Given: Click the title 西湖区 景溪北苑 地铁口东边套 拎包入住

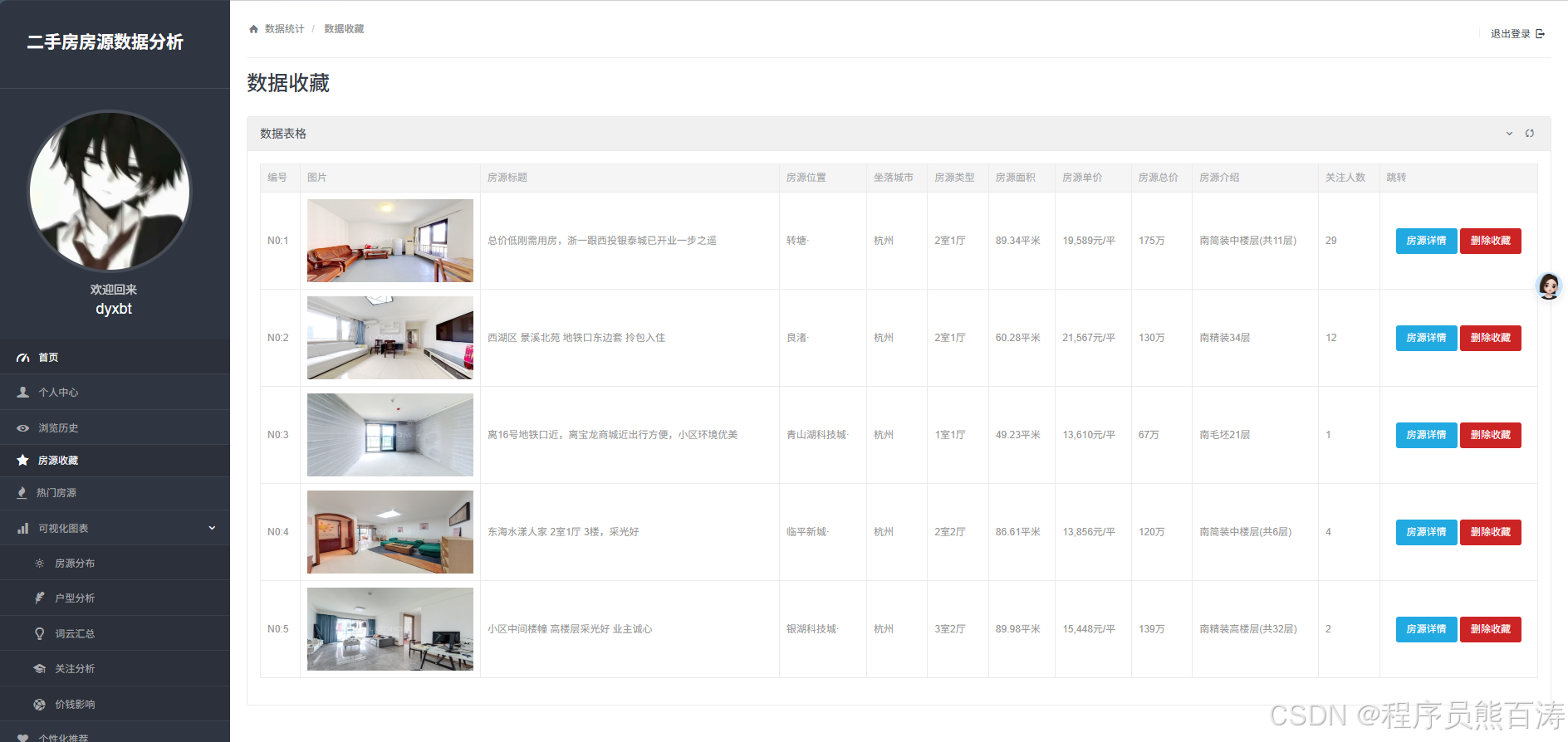Looking at the screenshot, I should [x=576, y=338].
